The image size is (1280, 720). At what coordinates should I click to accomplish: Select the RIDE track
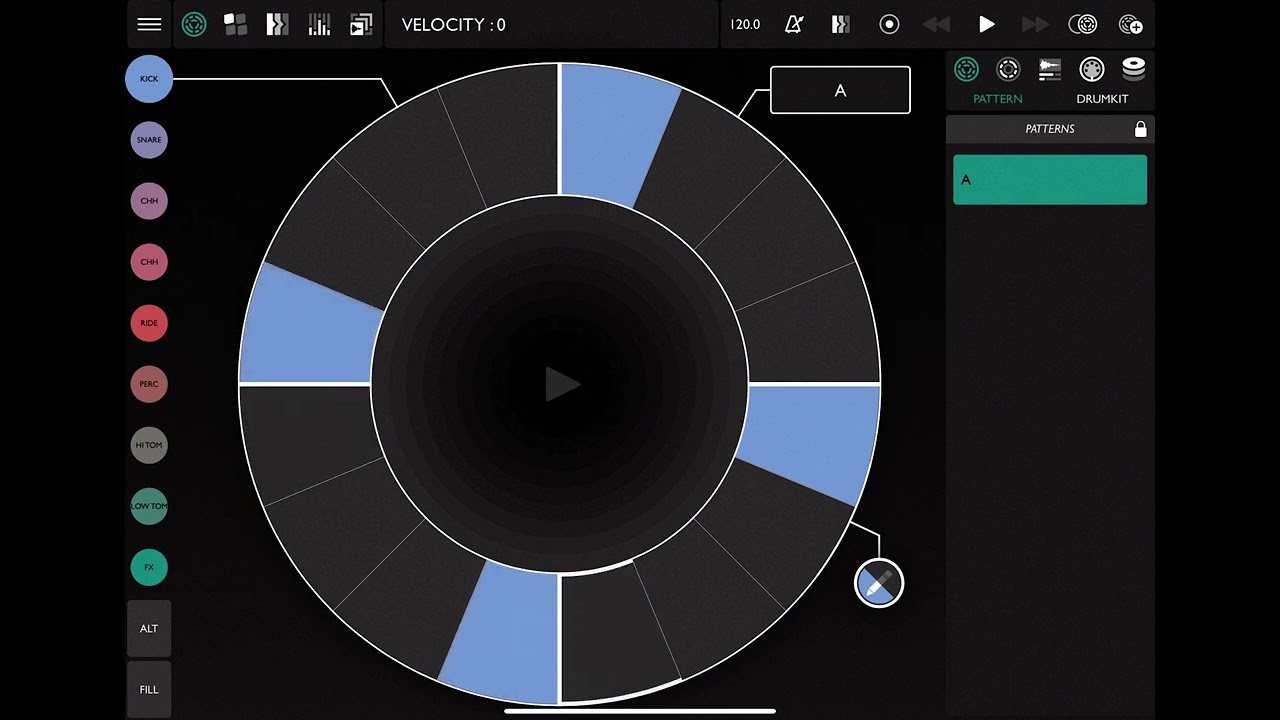[x=149, y=323]
